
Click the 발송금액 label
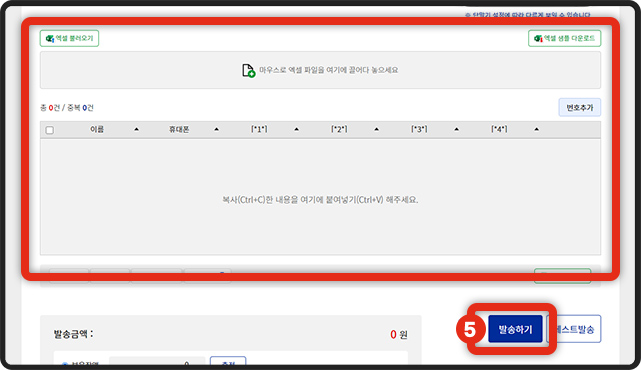tap(73, 334)
